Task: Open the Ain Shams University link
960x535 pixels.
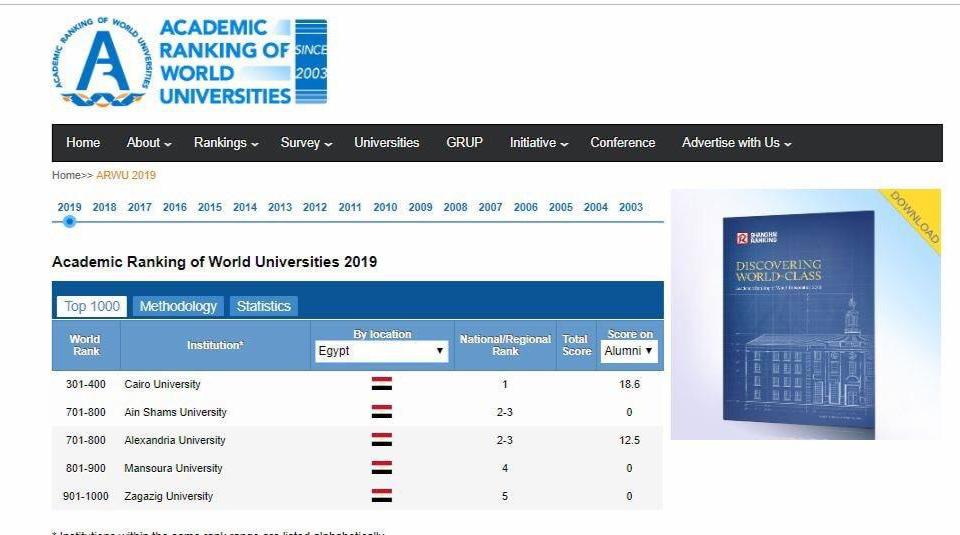Action: coord(175,413)
